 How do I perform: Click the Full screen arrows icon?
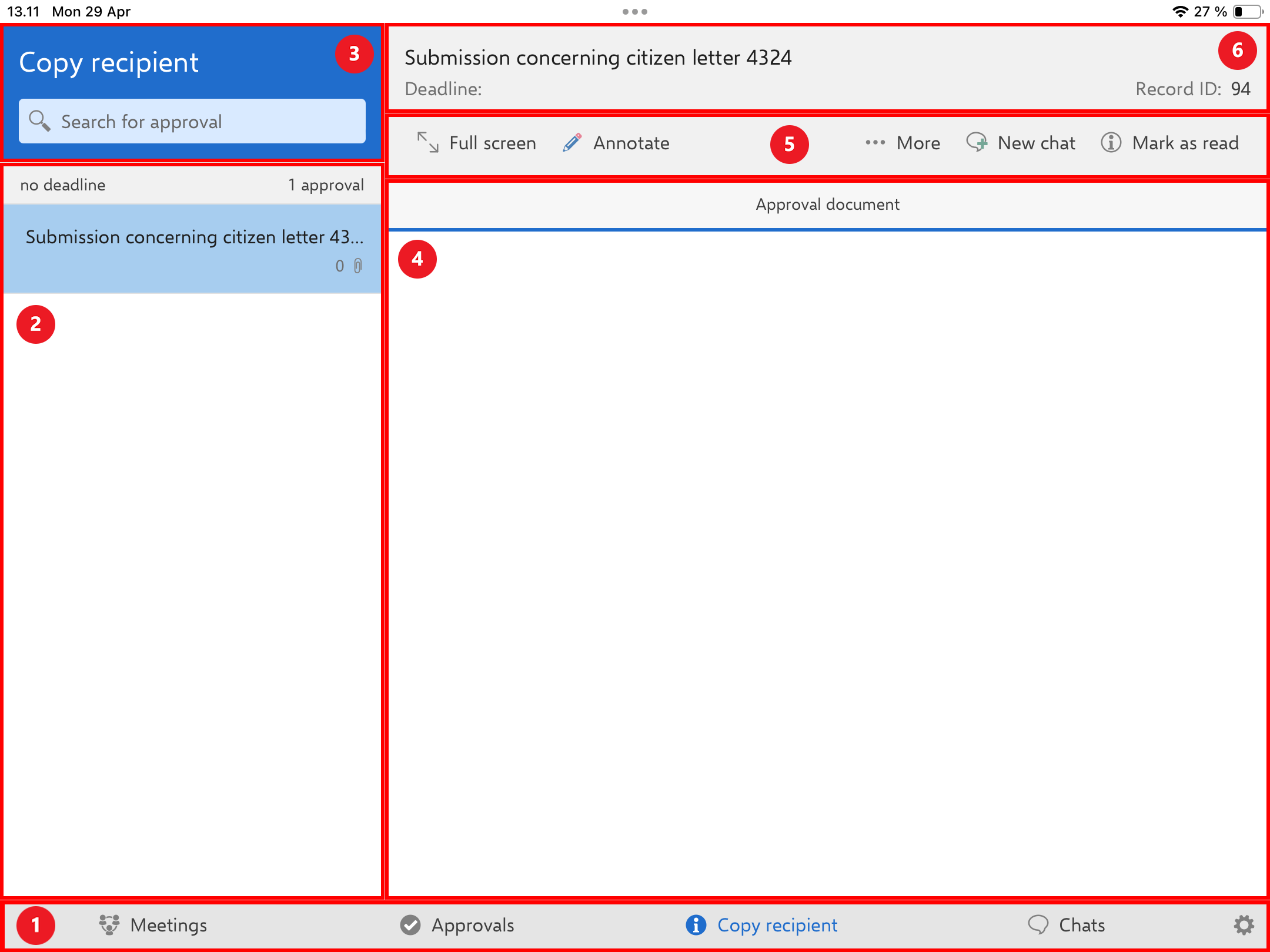427,143
